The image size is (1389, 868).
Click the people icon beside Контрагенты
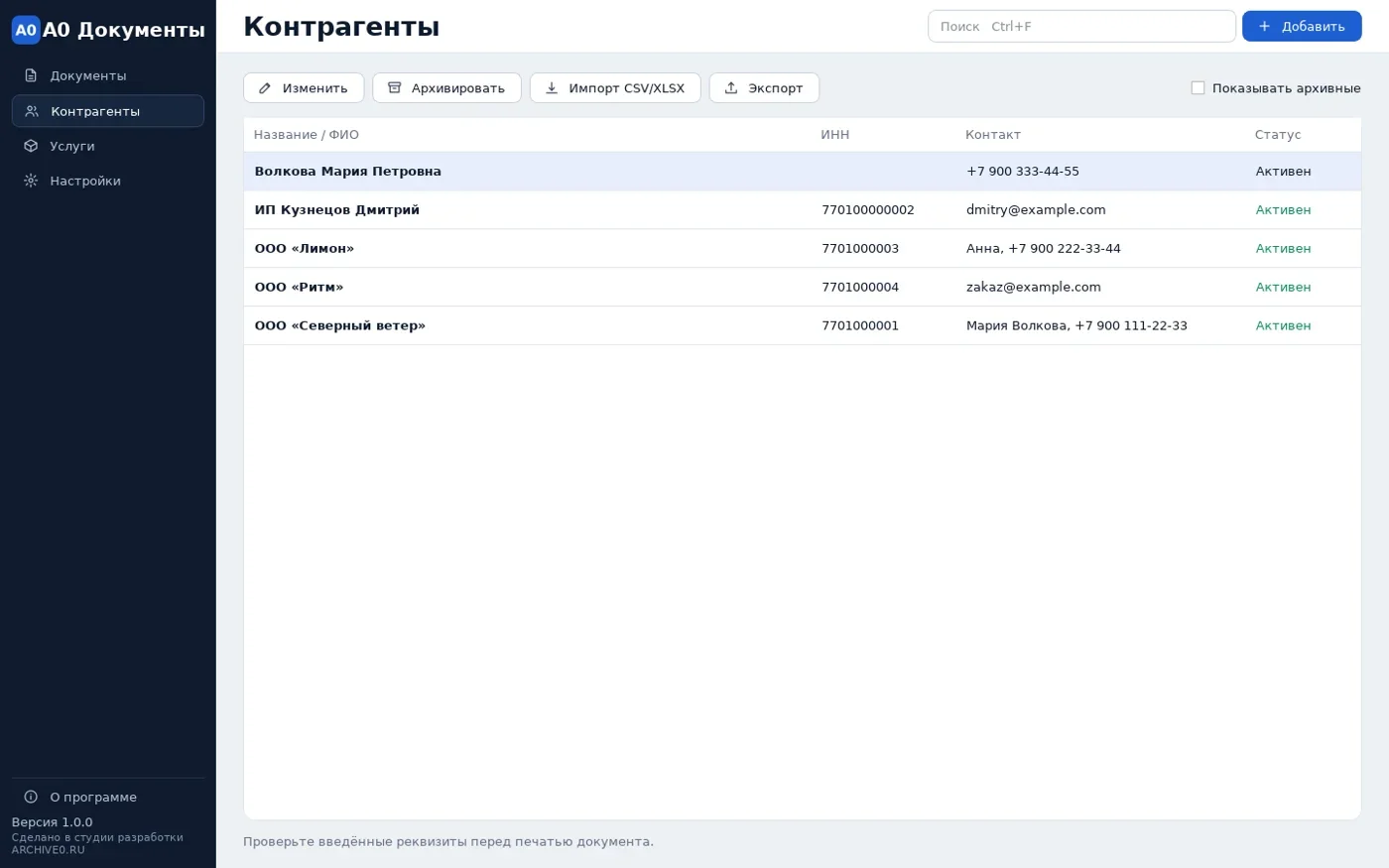pos(32,111)
